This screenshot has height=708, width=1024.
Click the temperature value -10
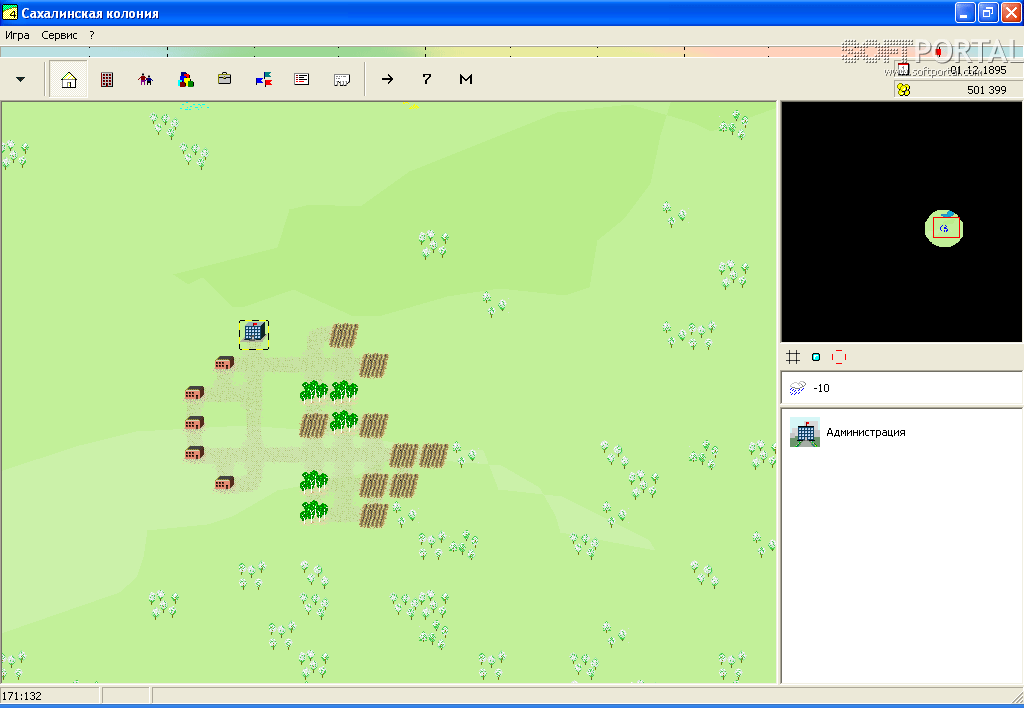[x=822, y=388]
